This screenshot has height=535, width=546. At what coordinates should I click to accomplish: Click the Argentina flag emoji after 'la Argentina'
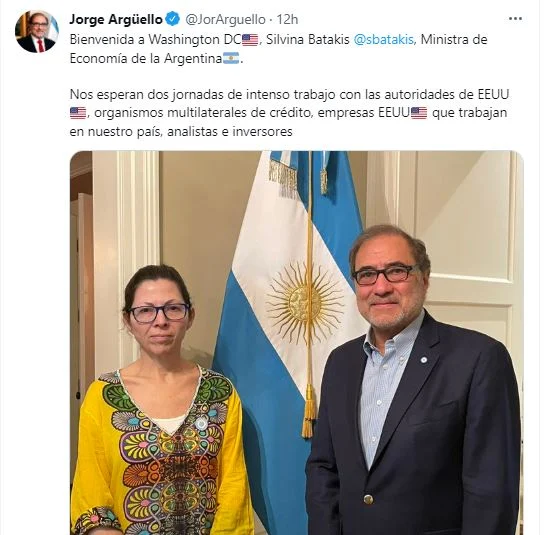[x=231, y=58]
